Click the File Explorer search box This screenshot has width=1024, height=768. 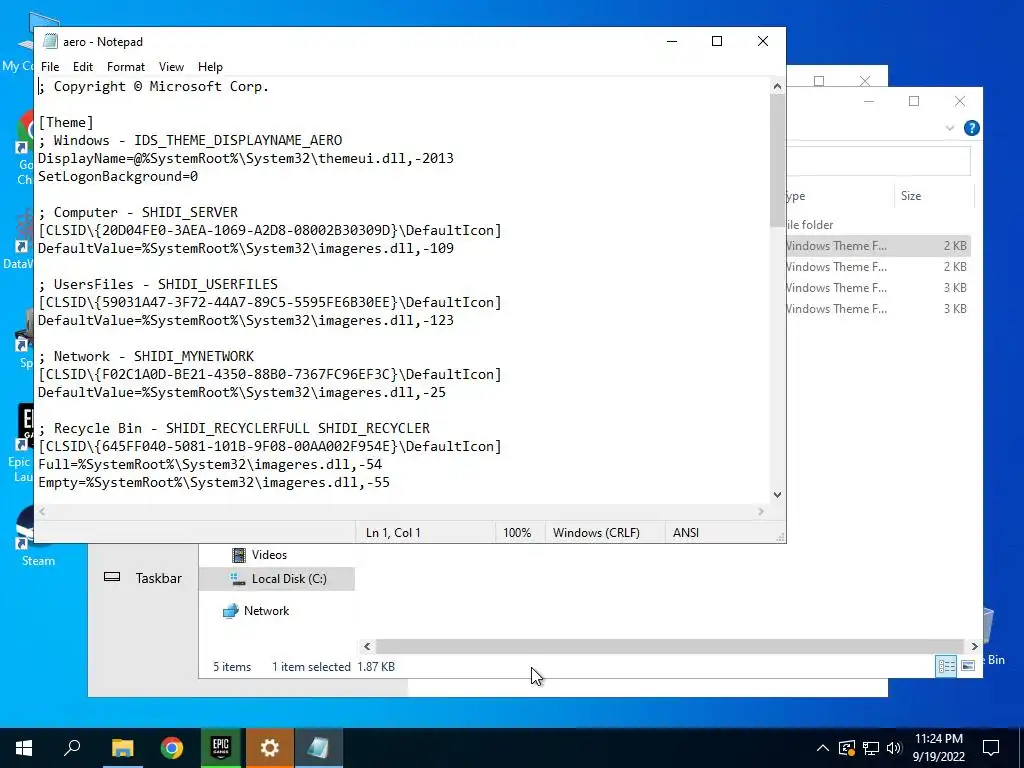878,161
